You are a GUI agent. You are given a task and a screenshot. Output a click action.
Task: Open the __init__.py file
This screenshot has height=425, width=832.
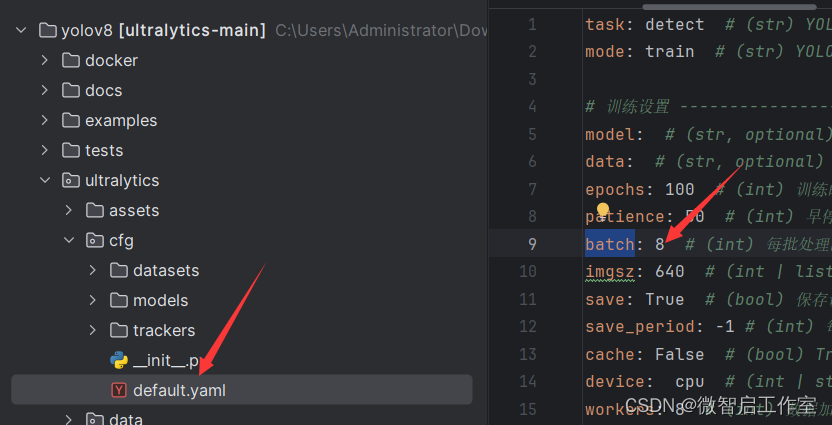coord(167,361)
